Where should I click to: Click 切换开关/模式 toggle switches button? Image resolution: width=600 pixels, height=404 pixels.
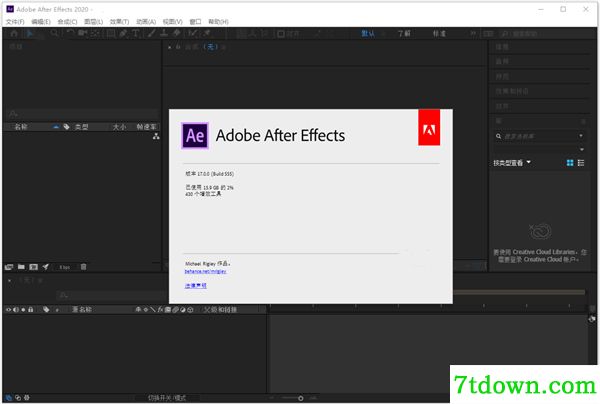(x=167, y=398)
